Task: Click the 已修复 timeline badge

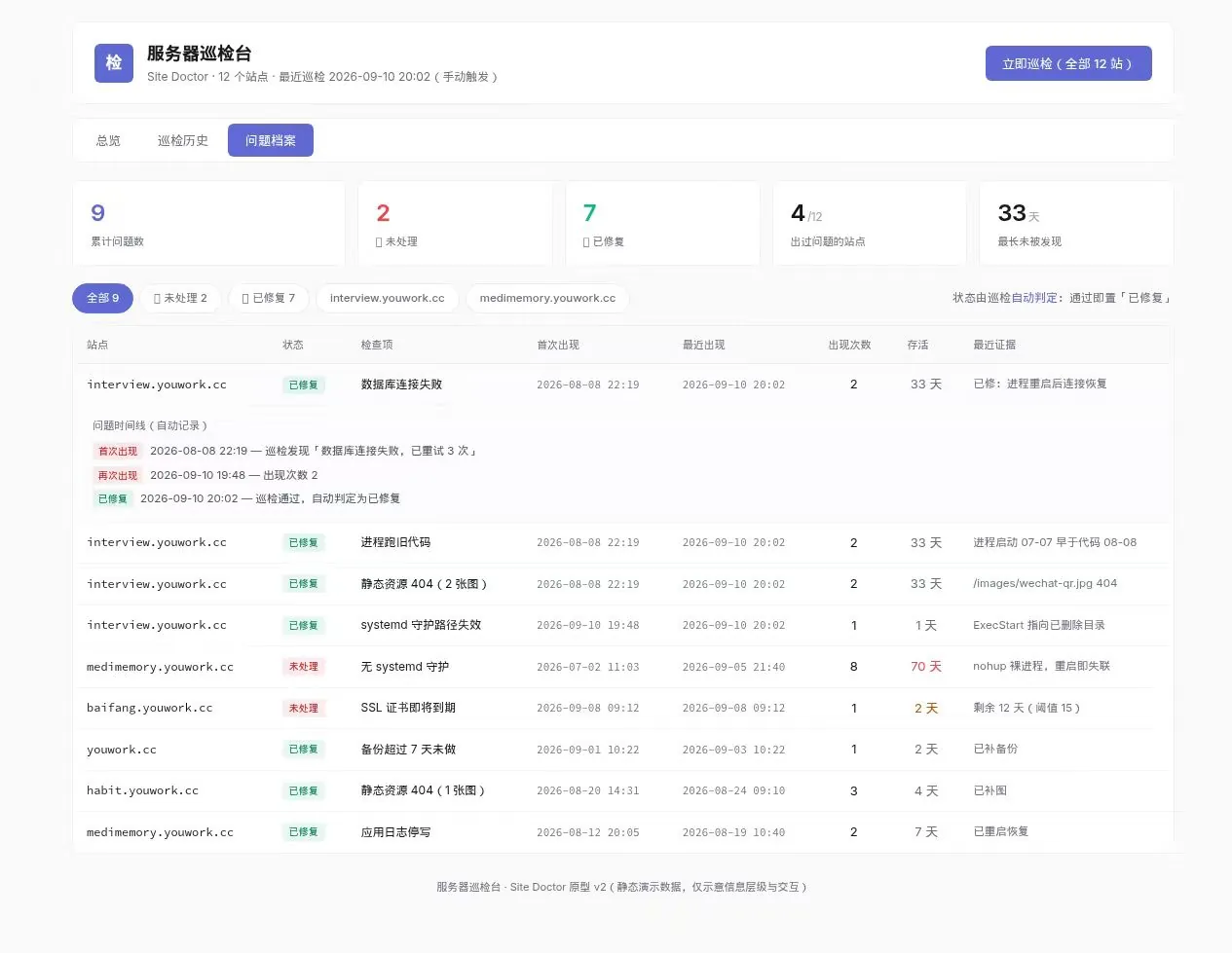Action: pyautogui.click(x=113, y=498)
